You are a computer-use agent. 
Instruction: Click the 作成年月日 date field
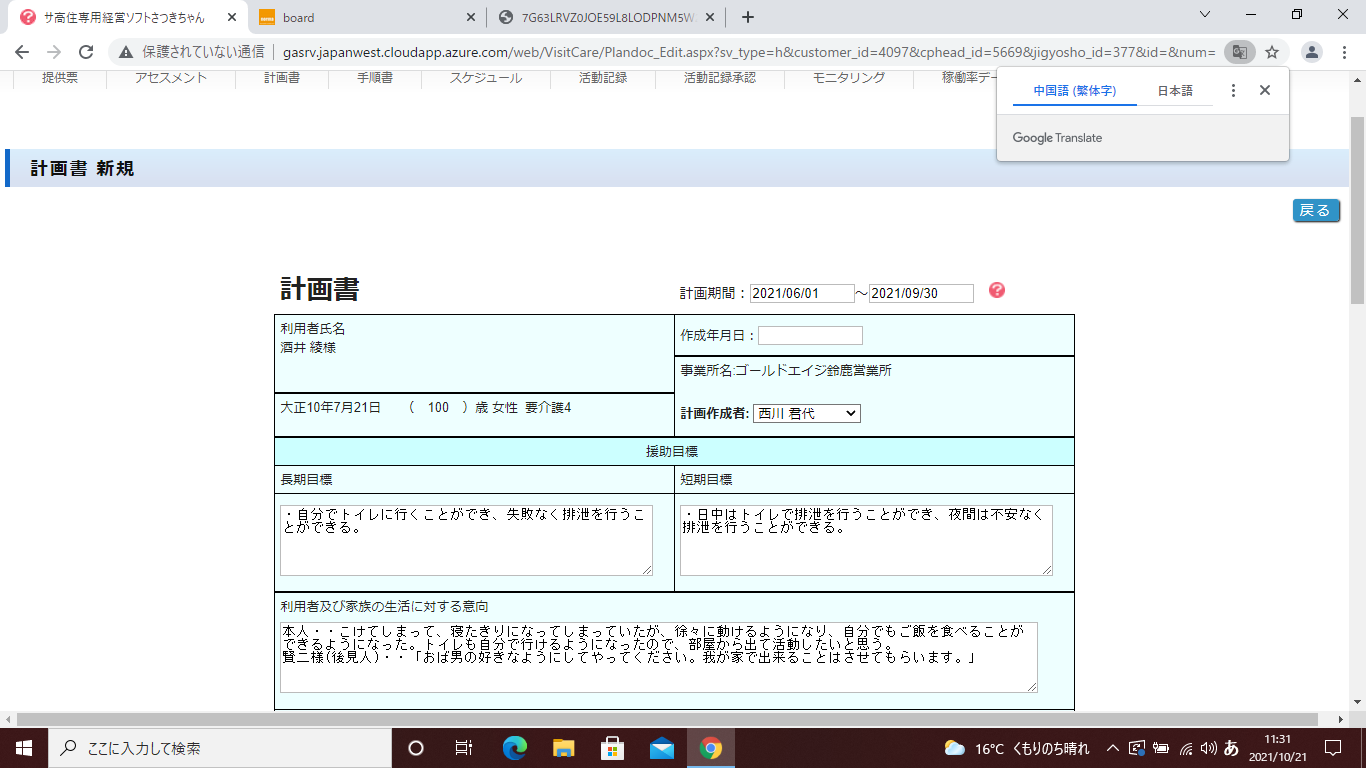click(x=810, y=335)
